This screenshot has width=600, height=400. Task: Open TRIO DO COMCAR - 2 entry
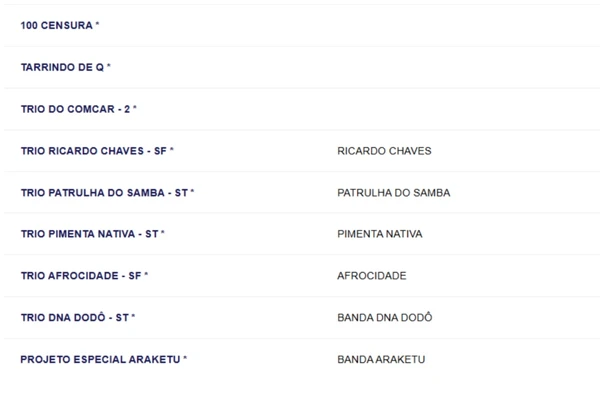tap(75, 109)
